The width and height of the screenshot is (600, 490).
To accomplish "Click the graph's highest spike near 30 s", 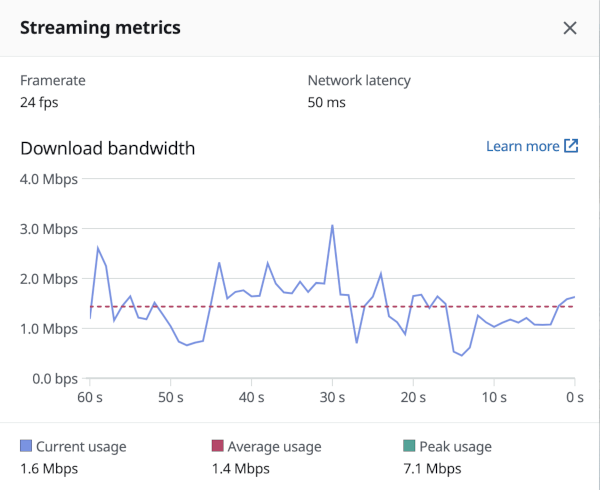I will 332,226.
